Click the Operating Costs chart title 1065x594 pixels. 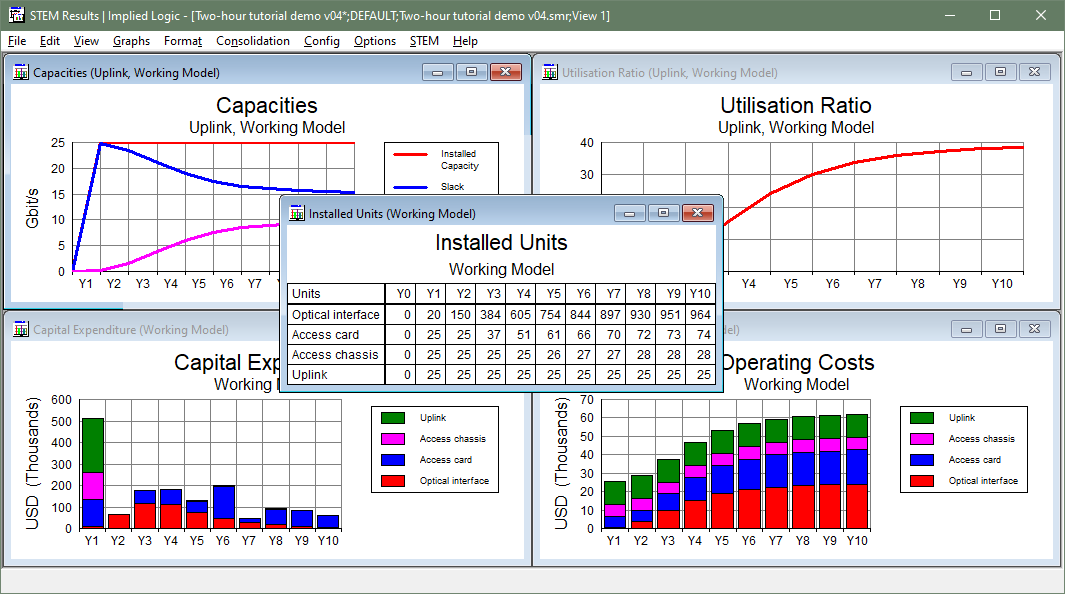click(799, 362)
